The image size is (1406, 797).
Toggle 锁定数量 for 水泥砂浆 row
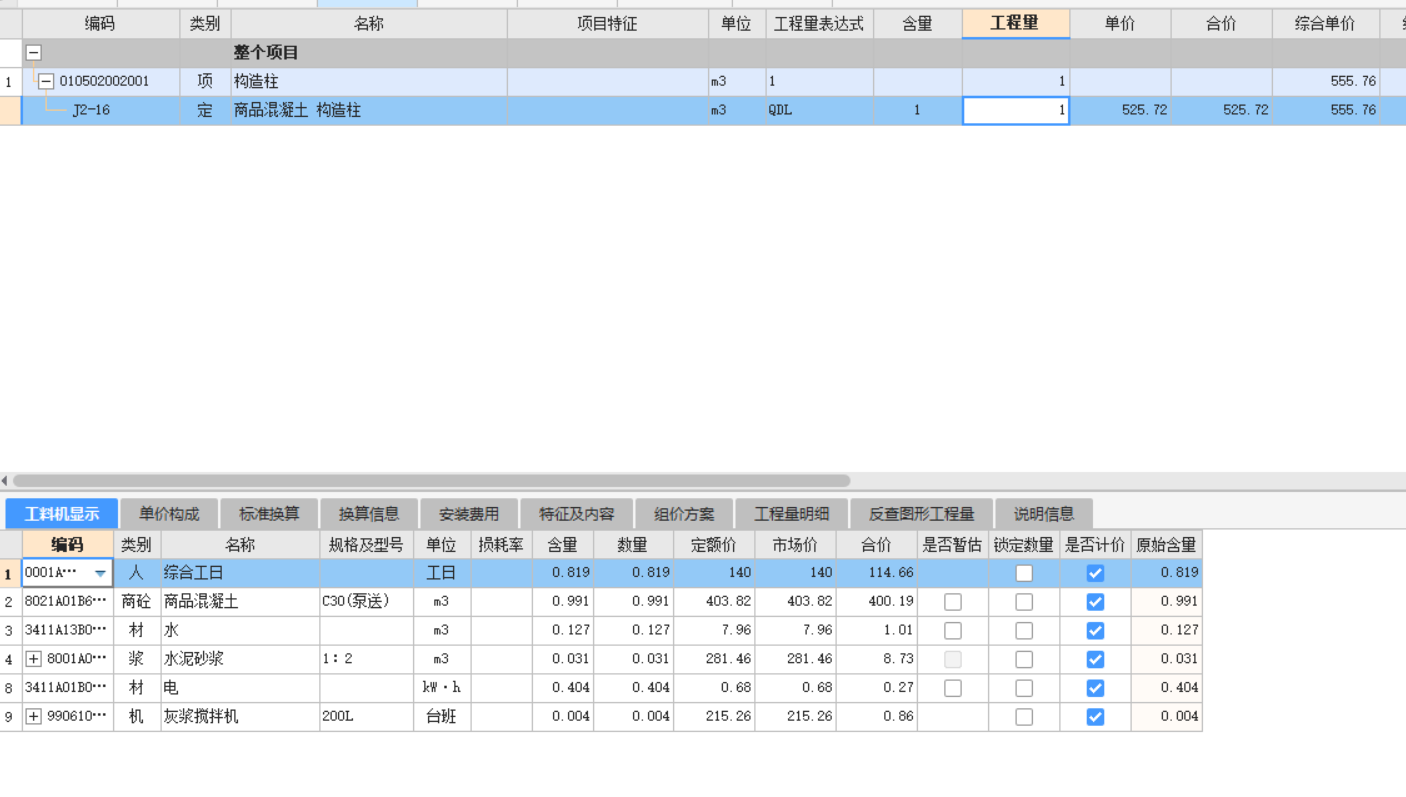(x=1024, y=660)
